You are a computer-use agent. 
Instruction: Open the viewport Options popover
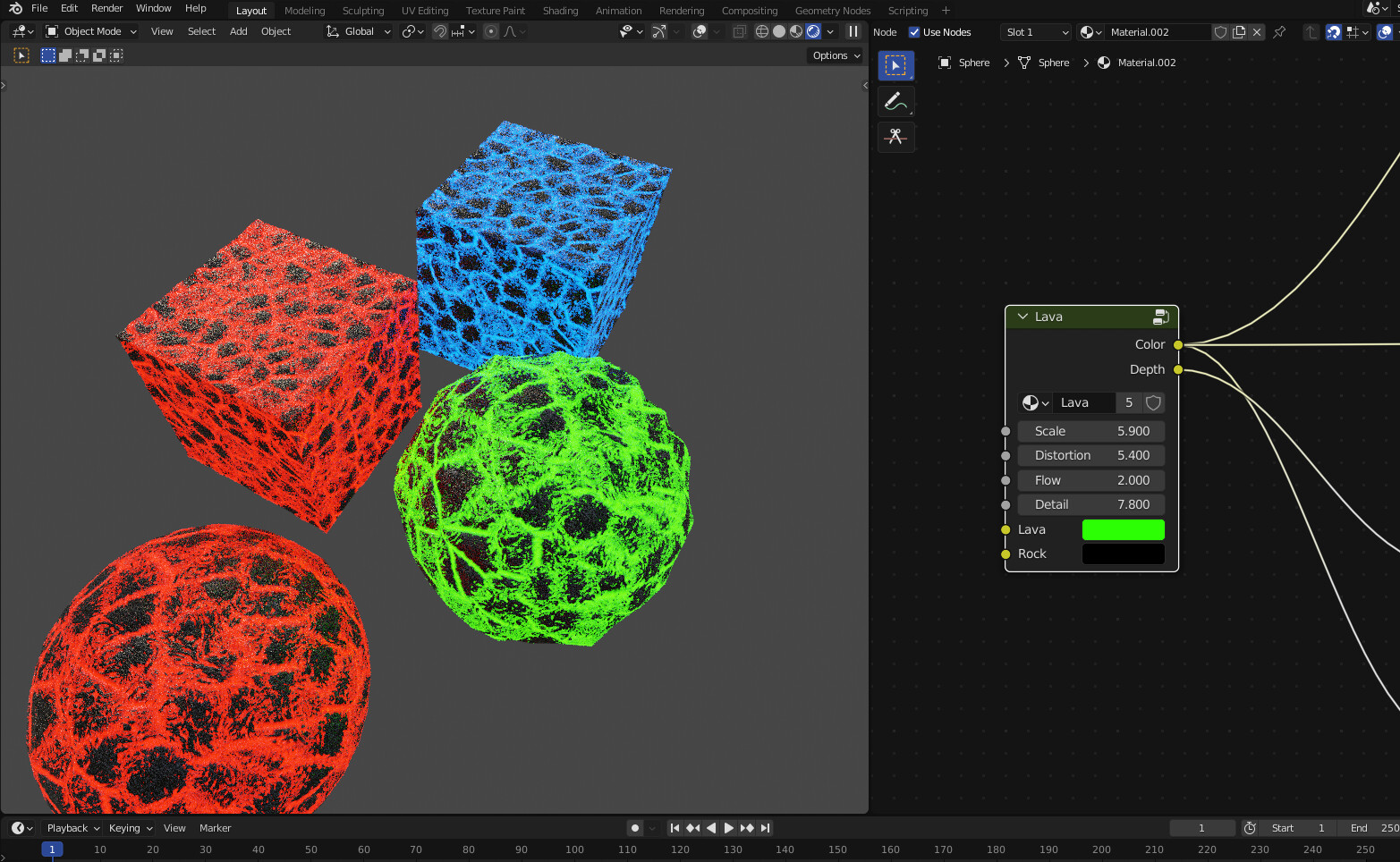tap(834, 55)
